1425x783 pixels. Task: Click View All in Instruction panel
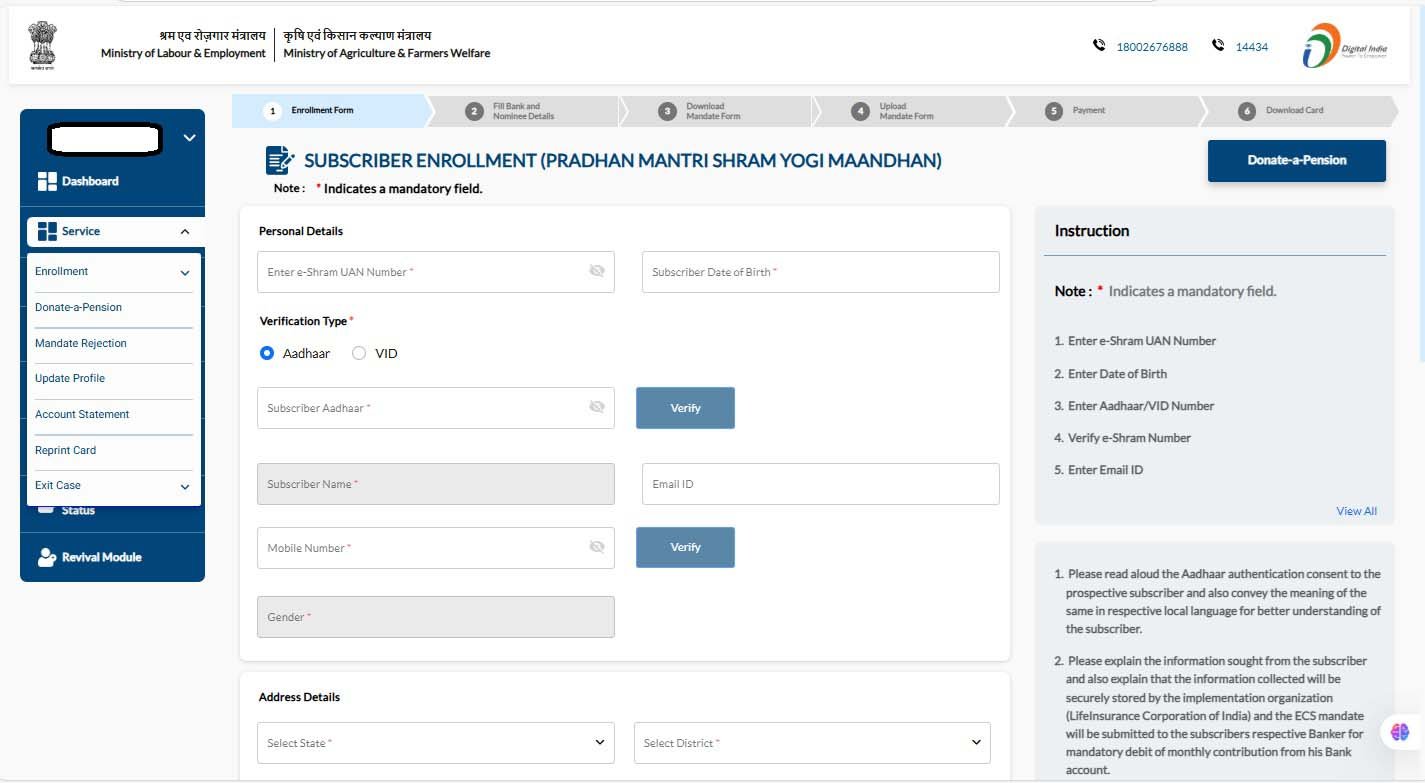click(1356, 511)
